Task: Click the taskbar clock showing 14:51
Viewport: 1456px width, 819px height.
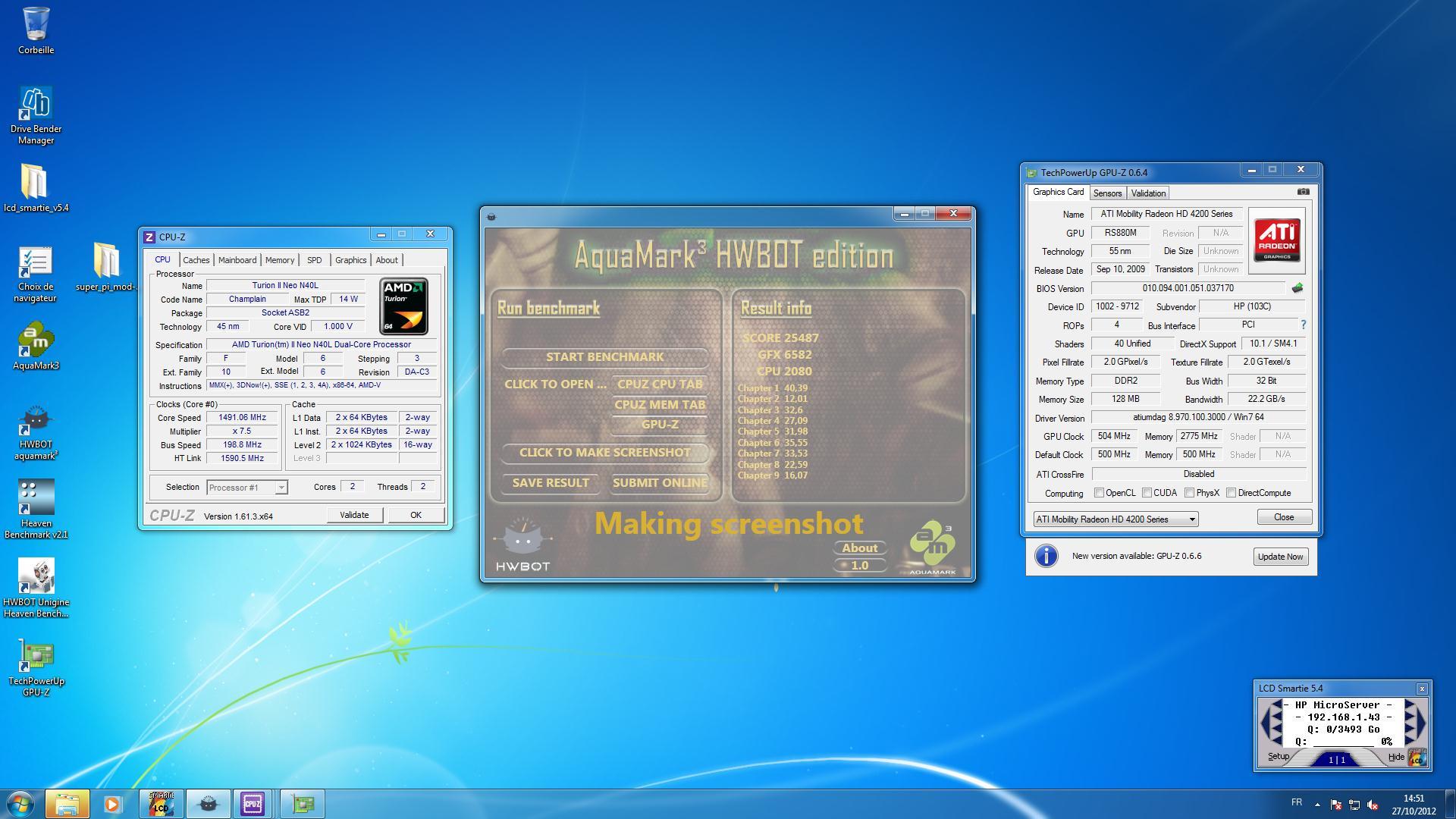Action: coord(1414,805)
